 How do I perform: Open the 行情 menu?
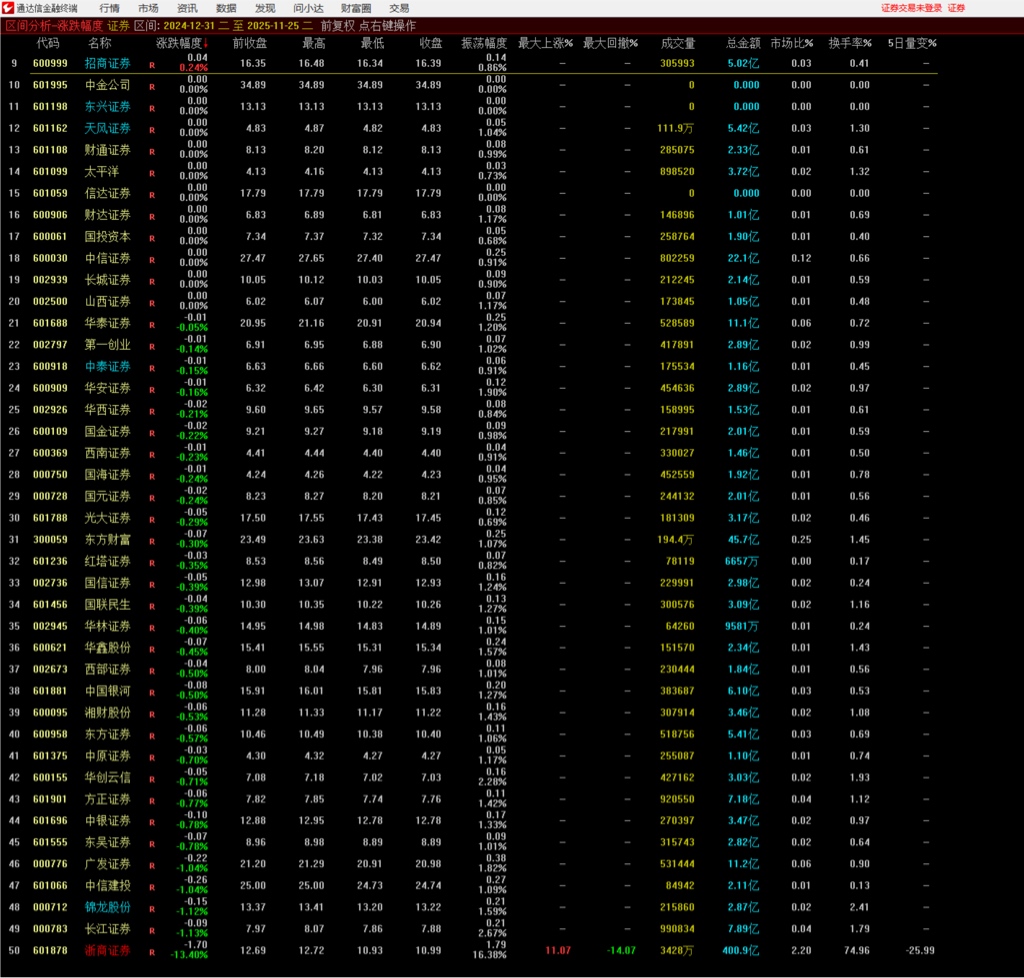(x=110, y=8)
